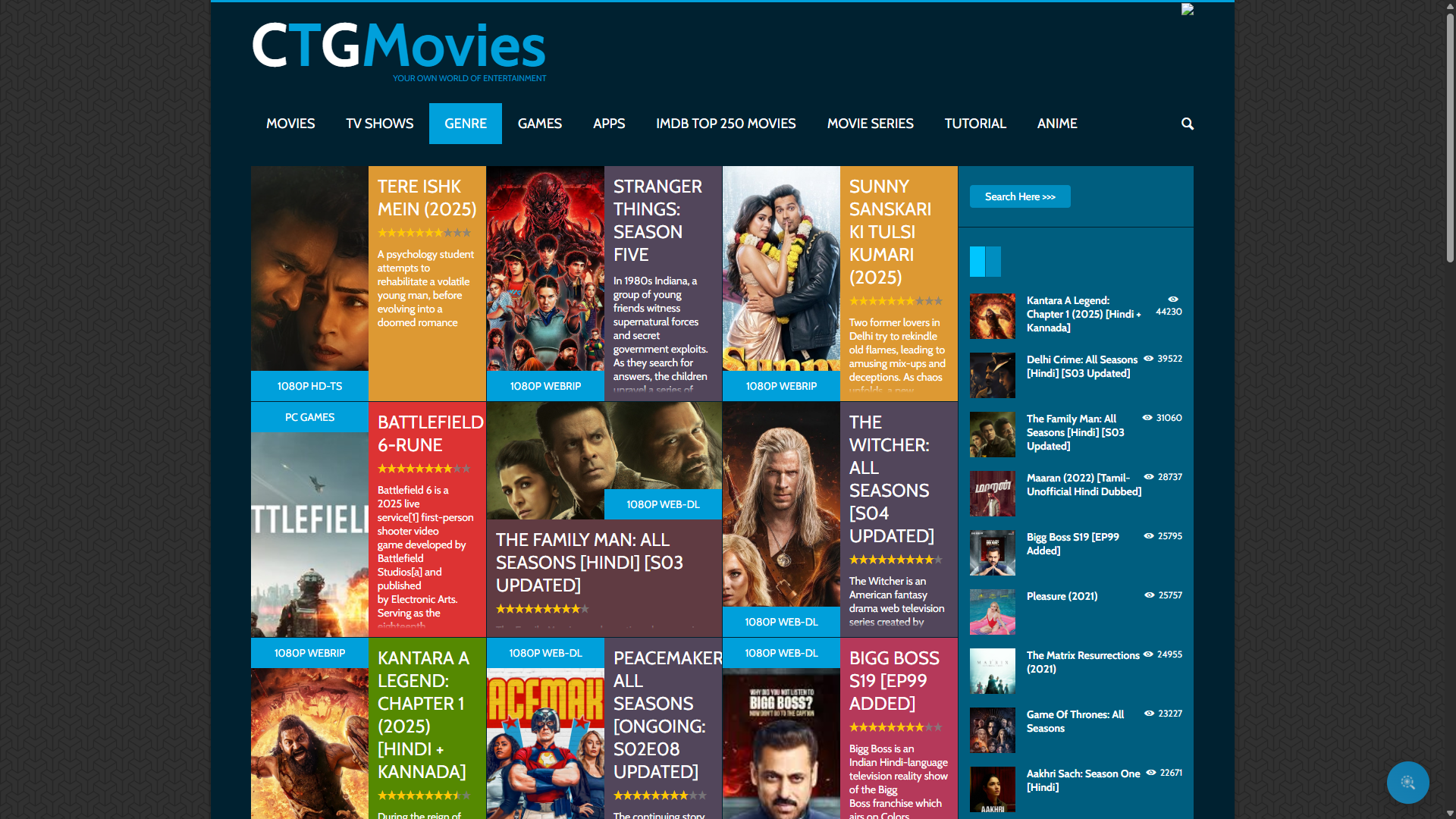This screenshot has height=819, width=1456.
Task: Click the 1080P WEB-DL label on The Witcher card
Action: click(x=780, y=621)
